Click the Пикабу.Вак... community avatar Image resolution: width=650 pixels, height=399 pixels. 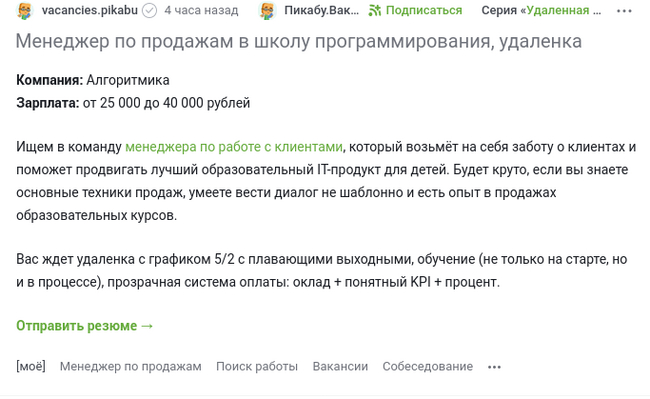(267, 10)
